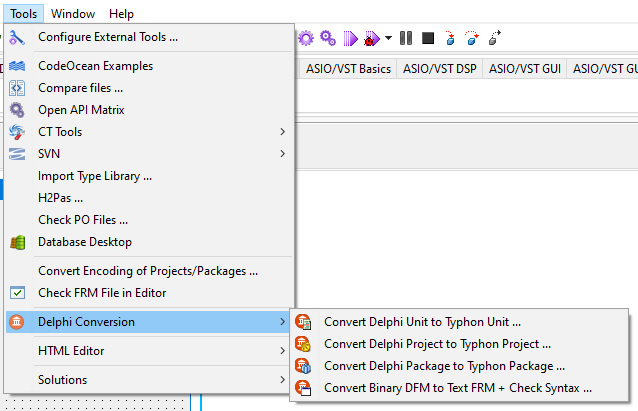The height and width of the screenshot is (411, 638).
Task: Choose Convert Delphi Package to Typhon Package
Action: tap(460, 366)
